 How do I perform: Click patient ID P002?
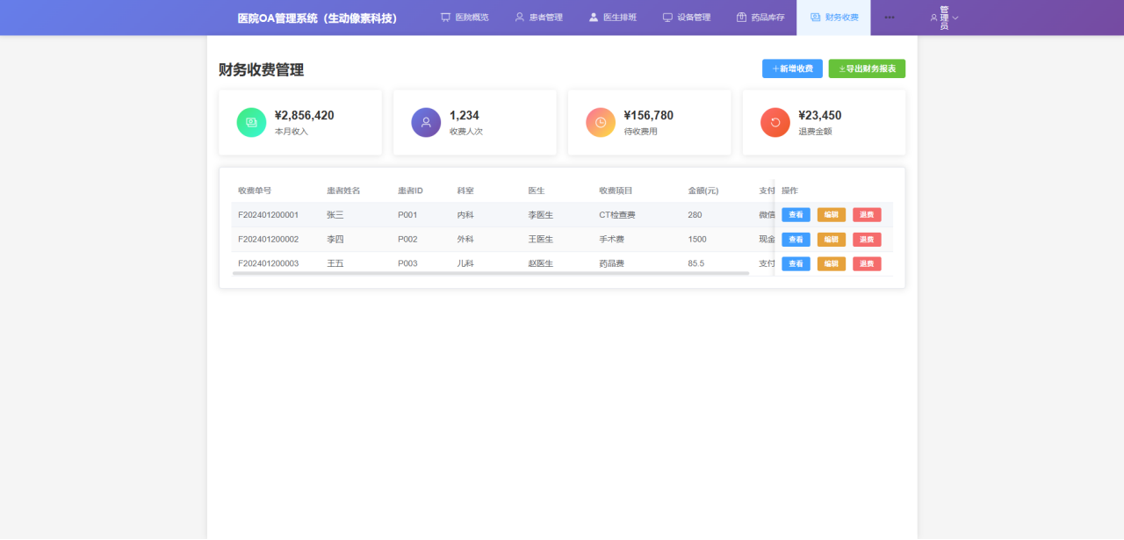(x=408, y=239)
